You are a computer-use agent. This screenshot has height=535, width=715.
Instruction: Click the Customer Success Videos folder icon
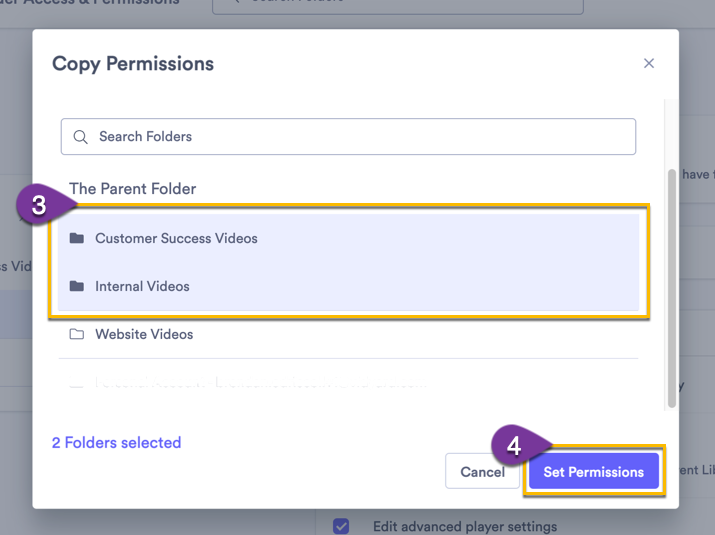coord(77,238)
